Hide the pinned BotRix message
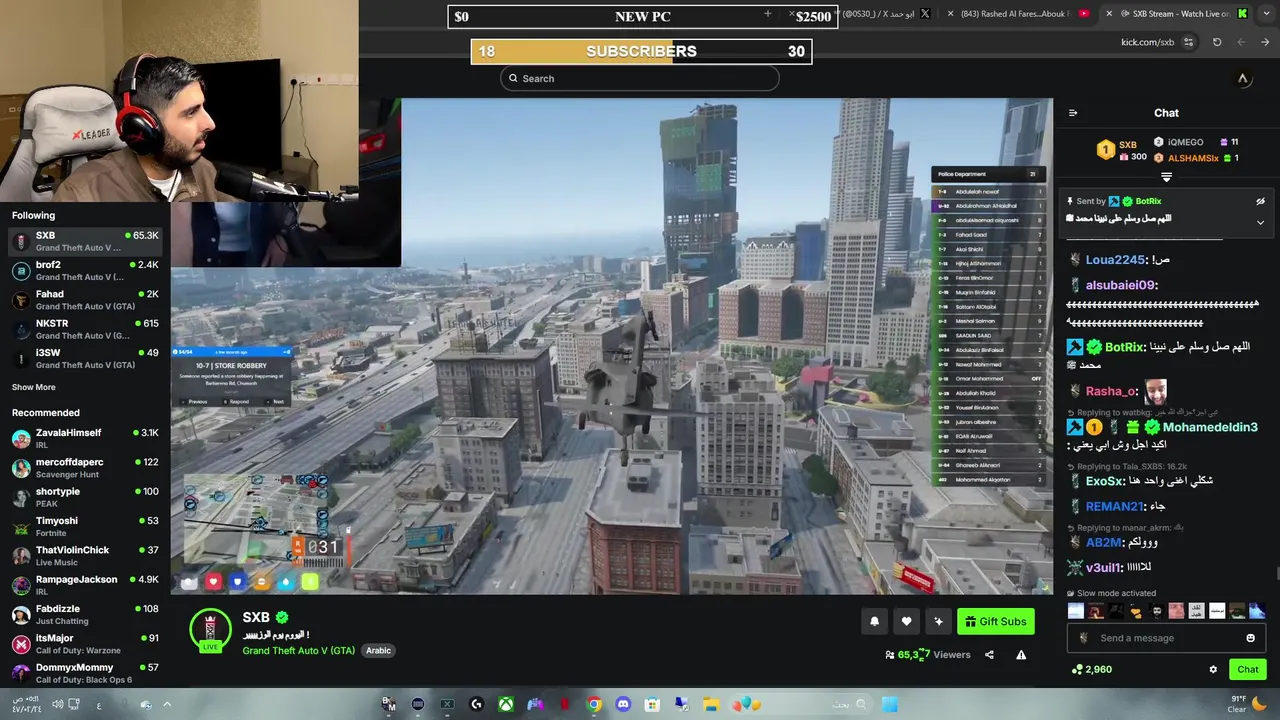Screen dimensions: 1280x720 tap(1260, 201)
